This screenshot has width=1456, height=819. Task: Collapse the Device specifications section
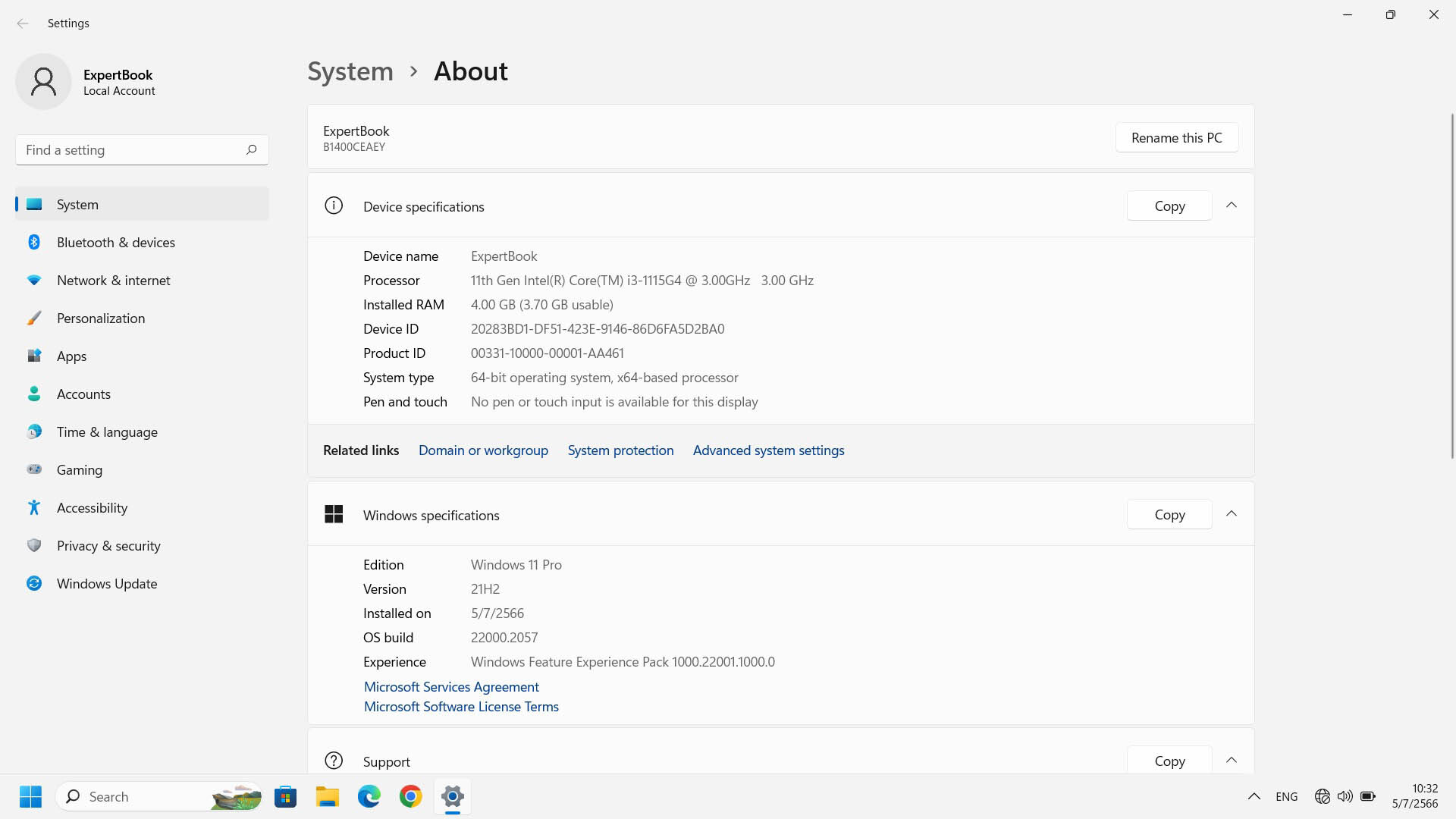coord(1232,206)
